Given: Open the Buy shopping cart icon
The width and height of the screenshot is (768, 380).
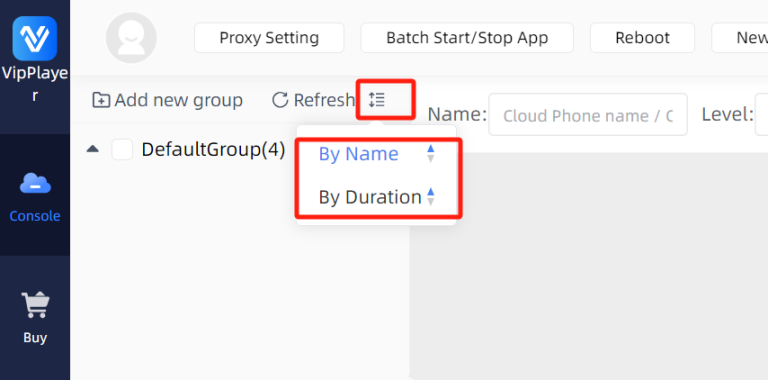Looking at the screenshot, I should (x=35, y=305).
